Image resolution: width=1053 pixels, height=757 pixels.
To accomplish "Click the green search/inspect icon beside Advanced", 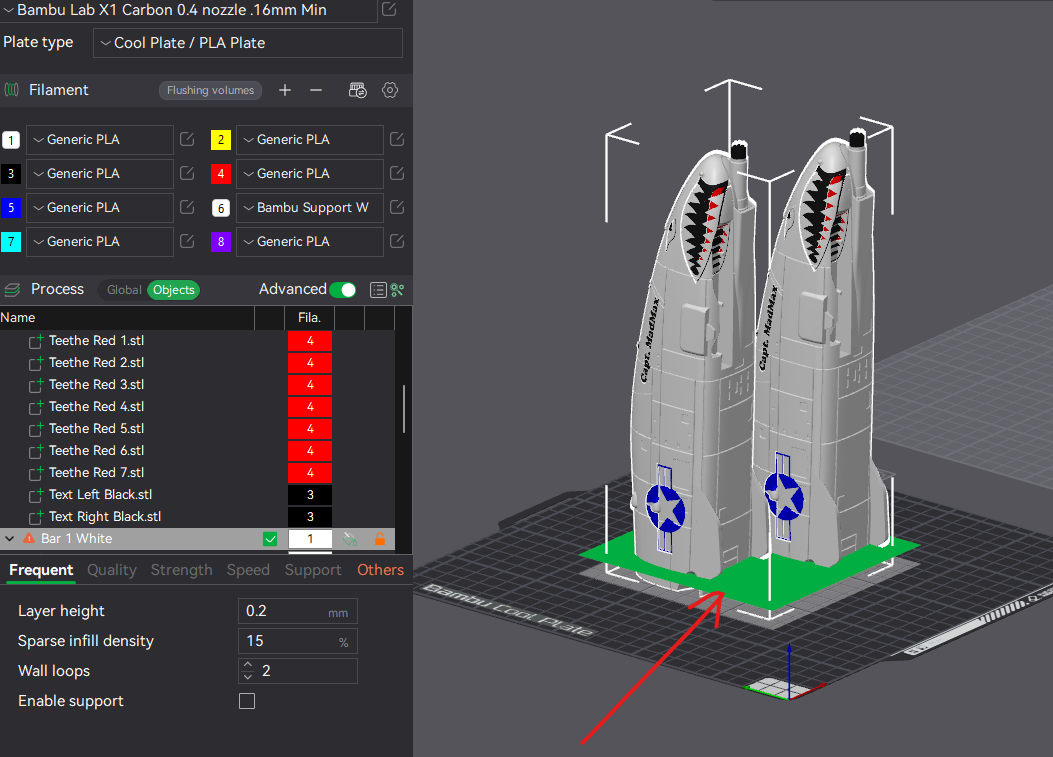I will pyautogui.click(x=396, y=289).
